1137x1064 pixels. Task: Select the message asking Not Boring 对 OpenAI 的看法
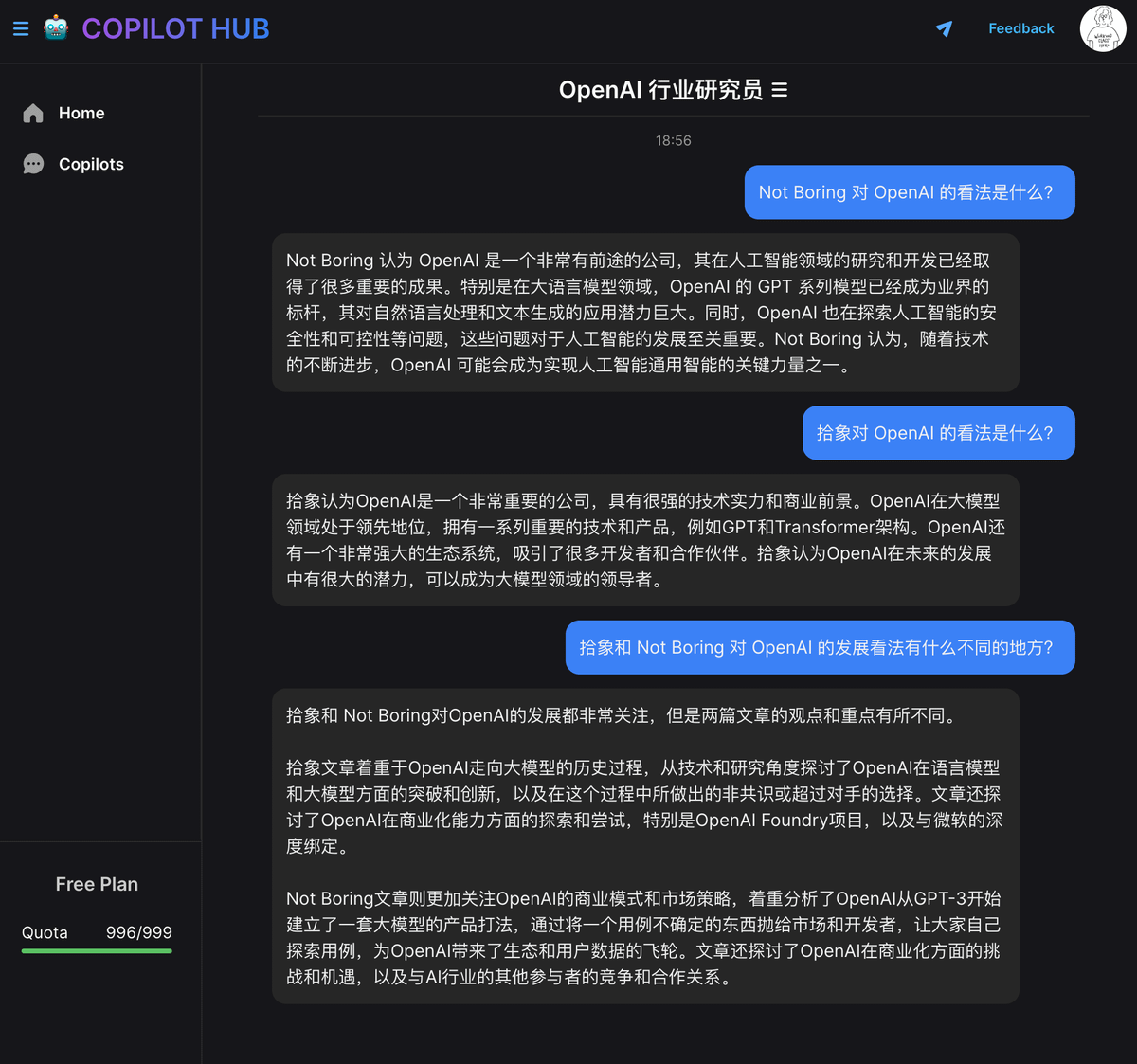[x=909, y=192]
